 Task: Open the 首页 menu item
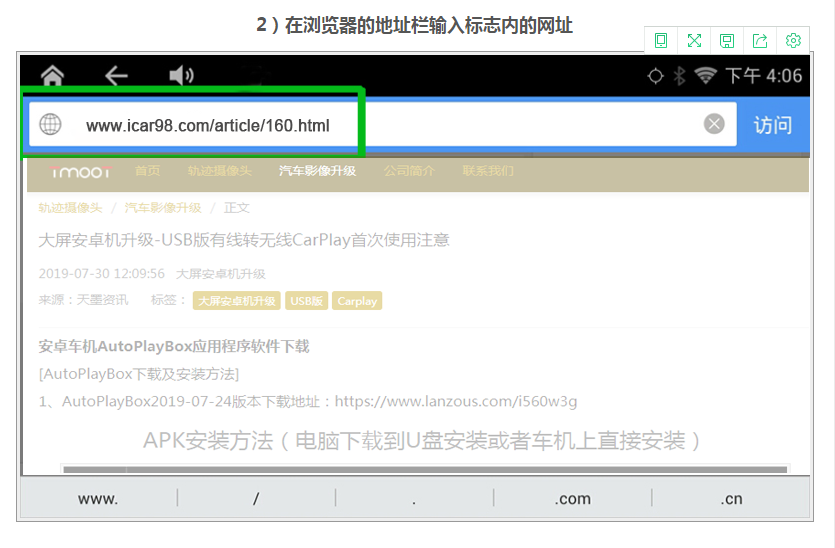pos(148,171)
